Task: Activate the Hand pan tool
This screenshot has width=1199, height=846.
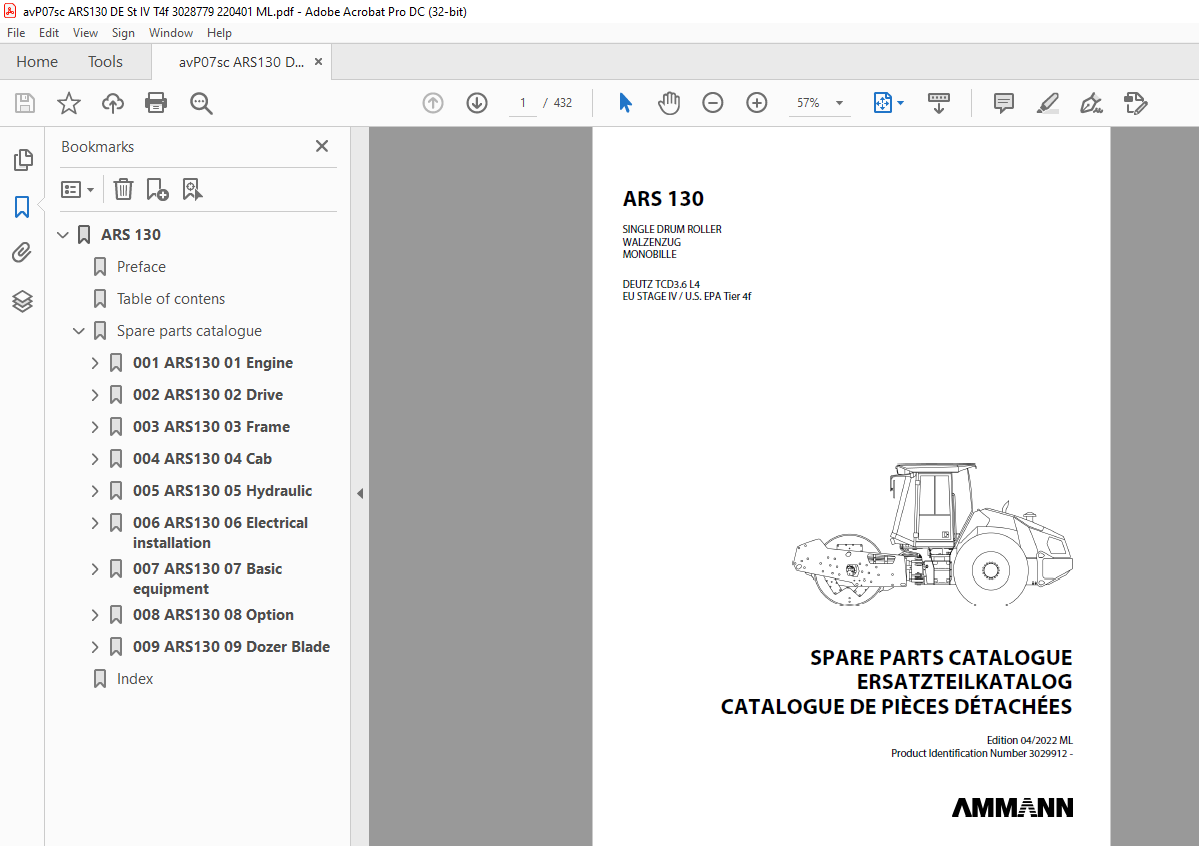Action: 669,102
